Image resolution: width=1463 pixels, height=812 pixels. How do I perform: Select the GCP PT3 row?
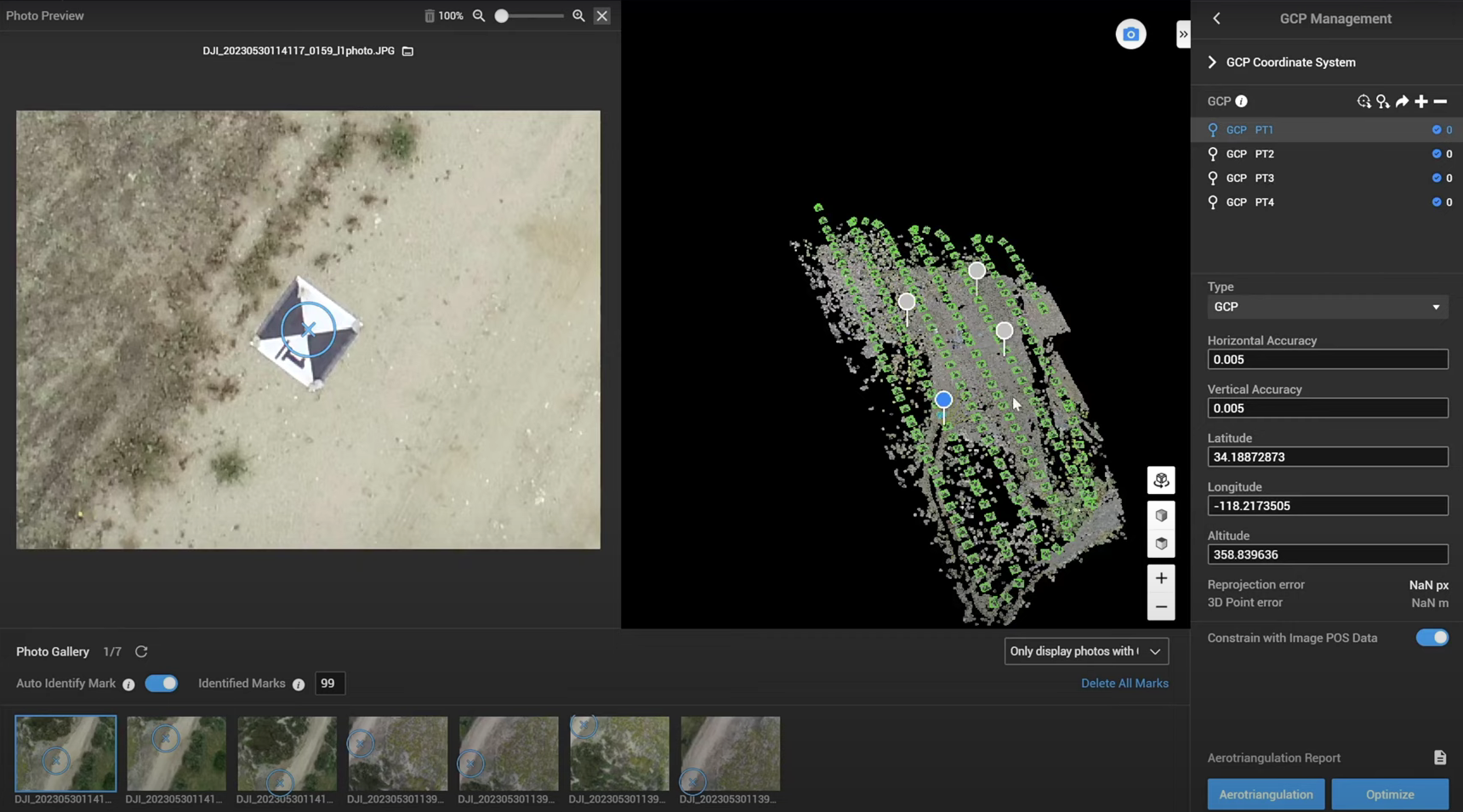coord(1327,178)
